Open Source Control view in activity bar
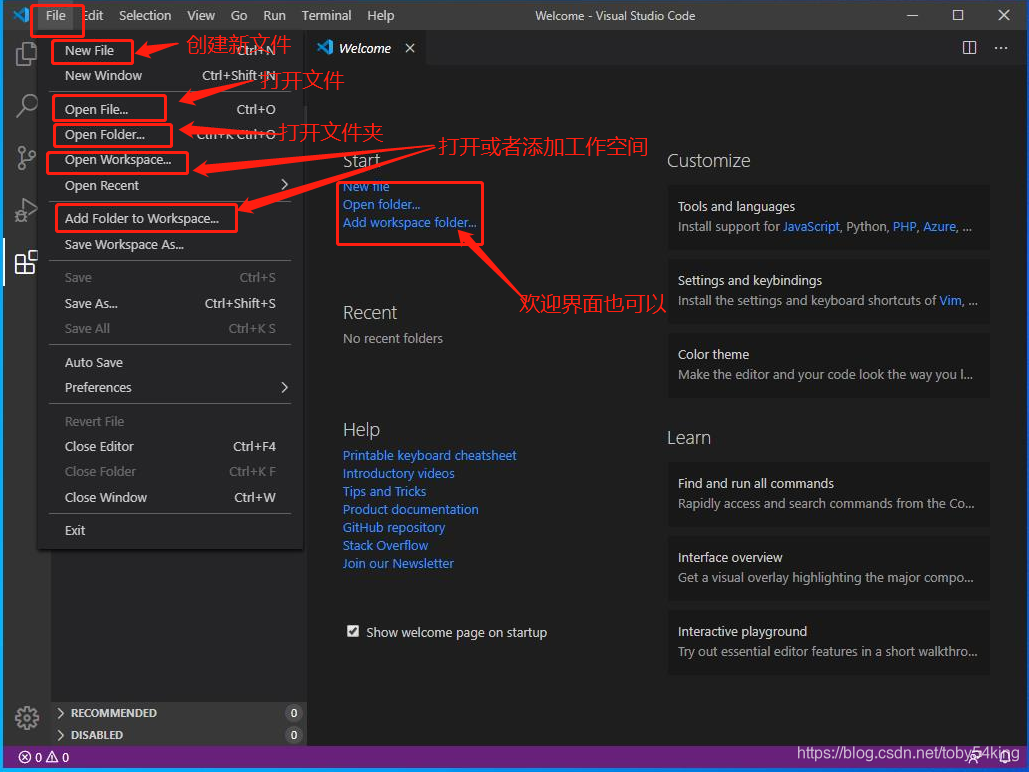The height and width of the screenshot is (772, 1029). (26, 158)
